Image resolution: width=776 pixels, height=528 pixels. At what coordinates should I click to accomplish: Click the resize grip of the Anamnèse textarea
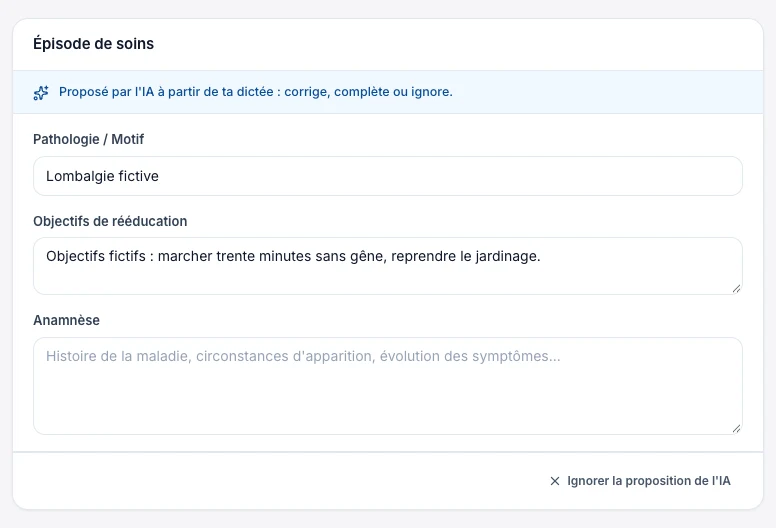pyautogui.click(x=736, y=429)
